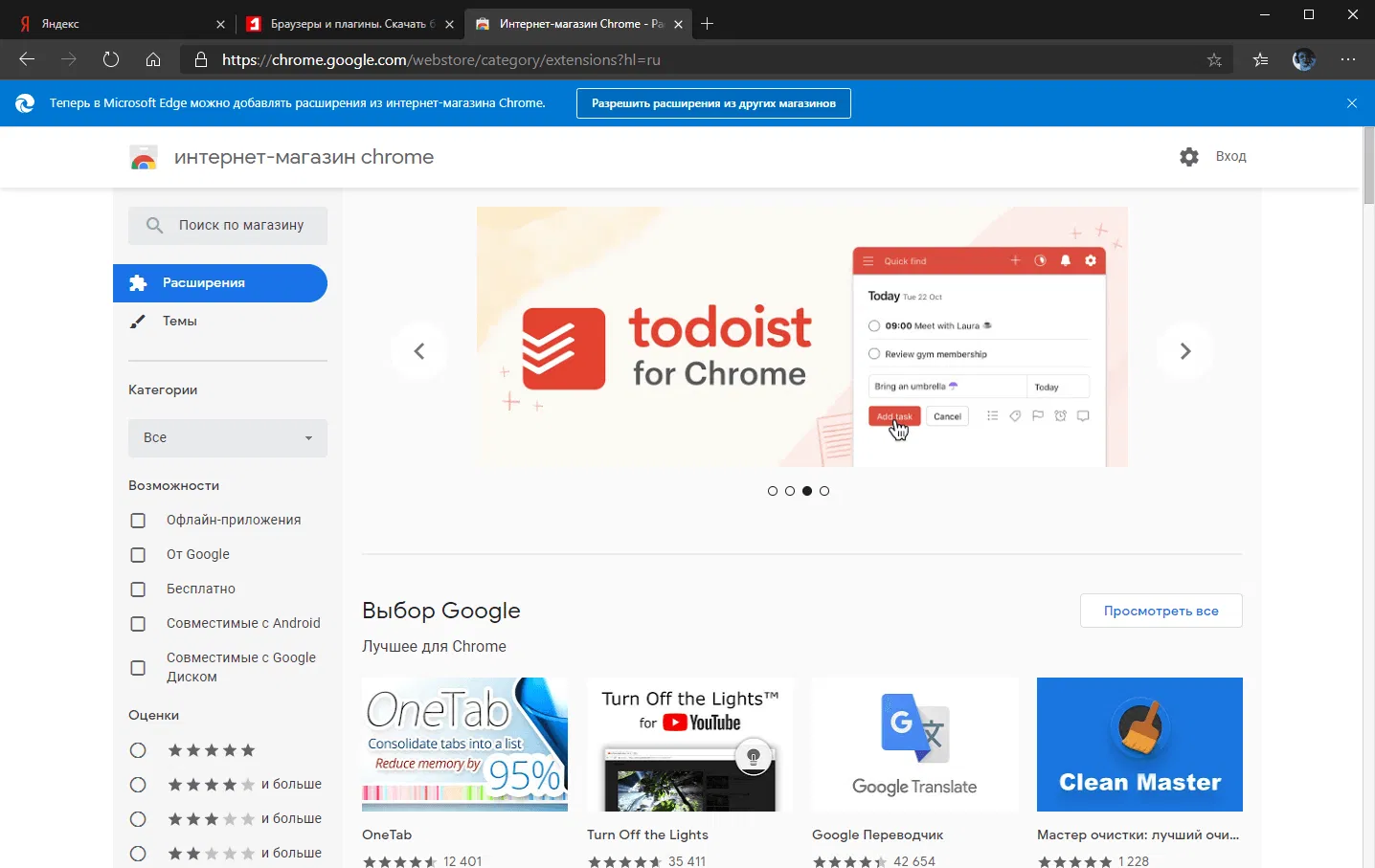Viewport: 1375px width, 868px height.
Task: Open new tab with plus icon
Action: 707,24
